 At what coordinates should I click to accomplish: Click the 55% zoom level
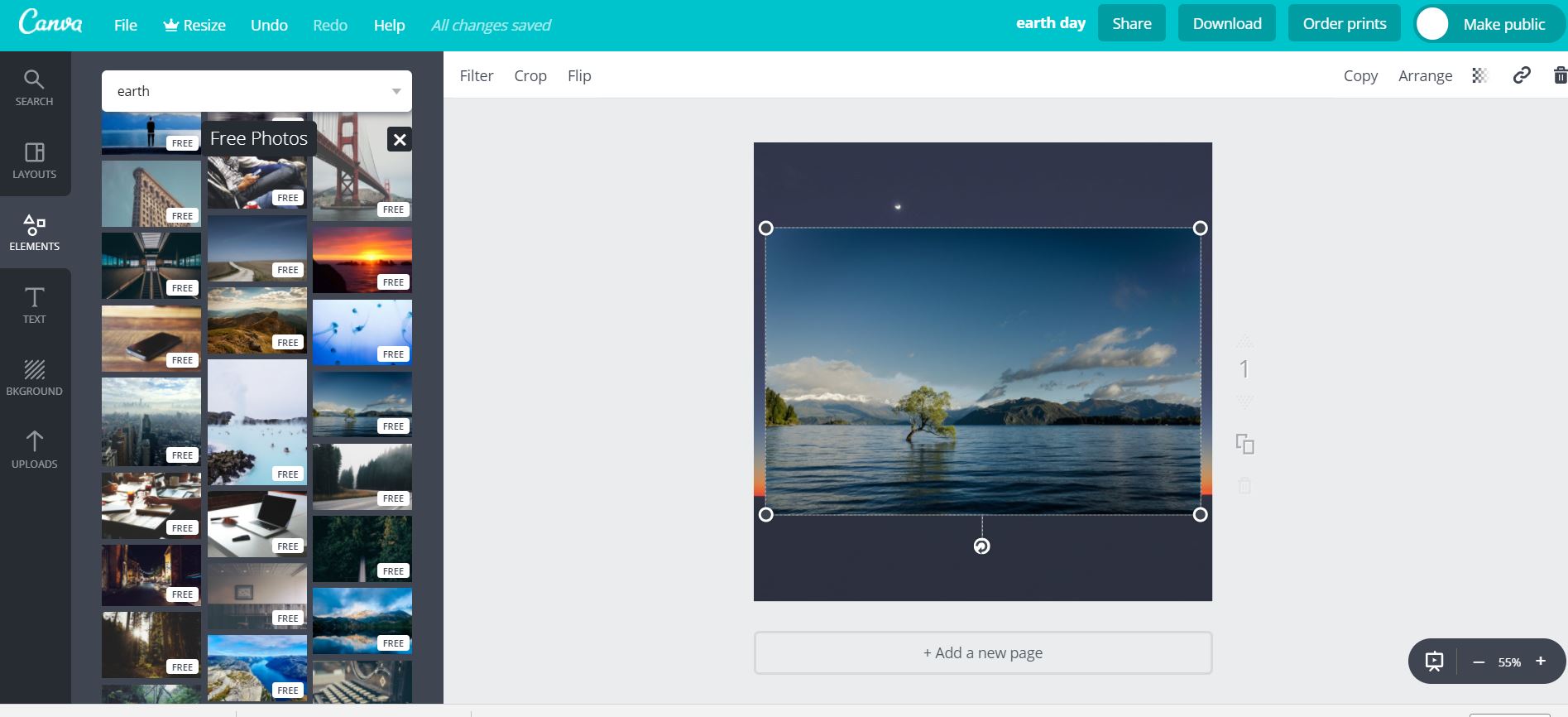coord(1509,662)
